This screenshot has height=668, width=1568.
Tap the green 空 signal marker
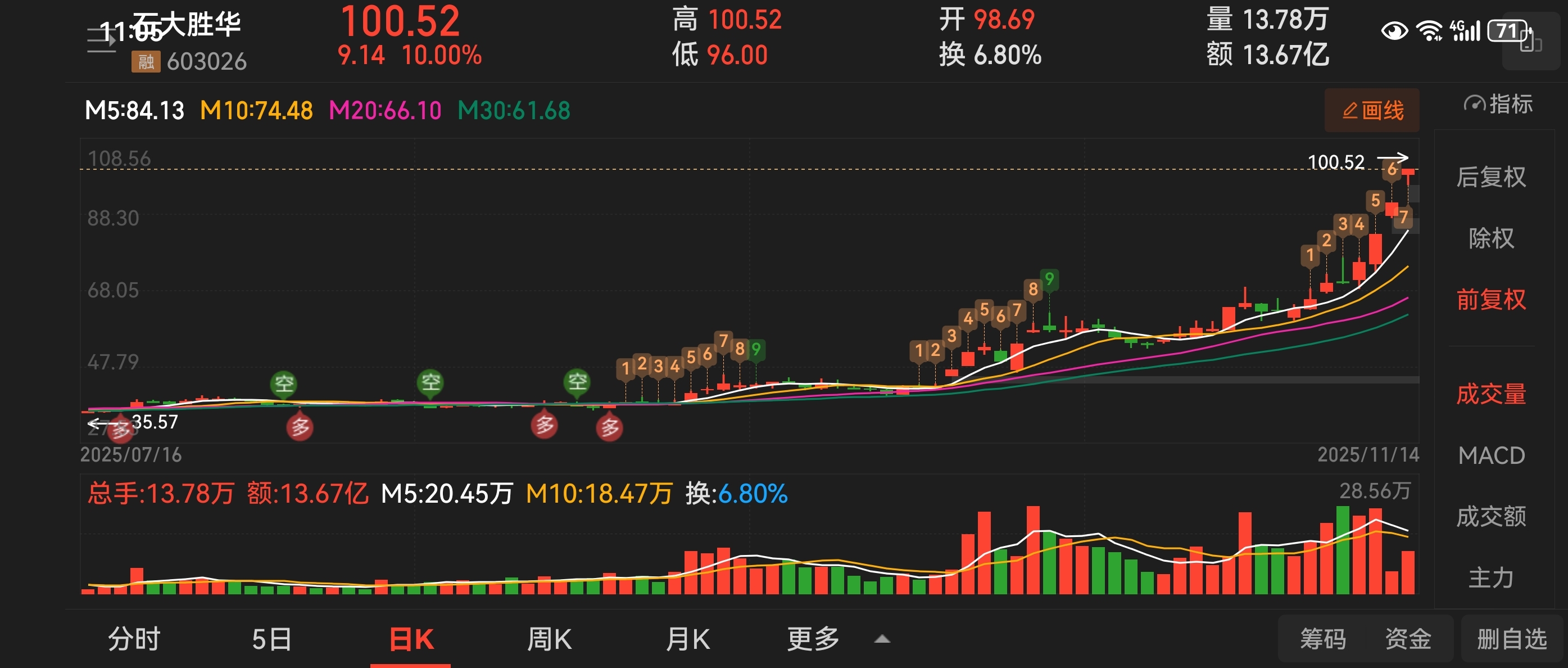pos(284,384)
